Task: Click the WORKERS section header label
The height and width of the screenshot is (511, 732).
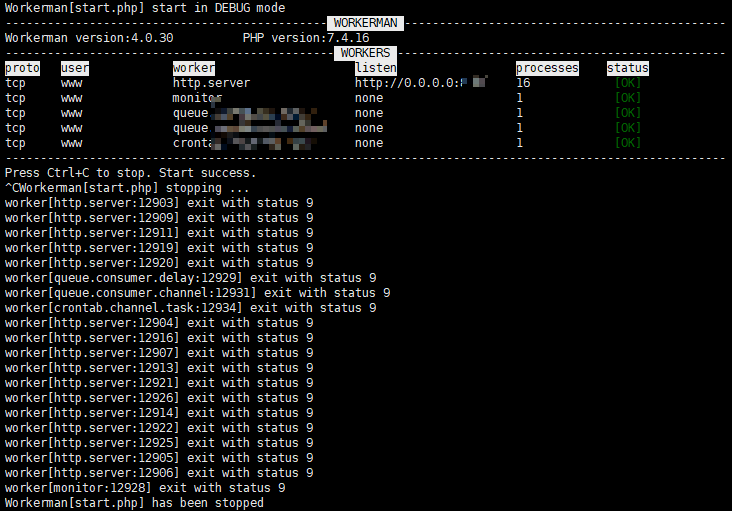Action: click(365, 53)
